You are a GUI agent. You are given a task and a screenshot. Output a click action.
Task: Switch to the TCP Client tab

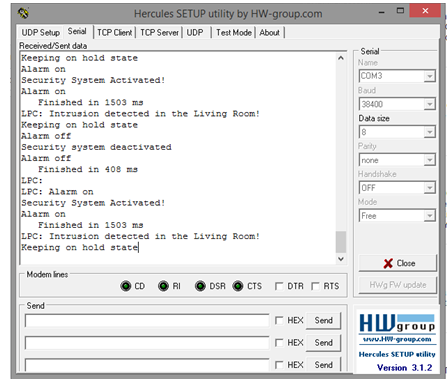click(115, 33)
